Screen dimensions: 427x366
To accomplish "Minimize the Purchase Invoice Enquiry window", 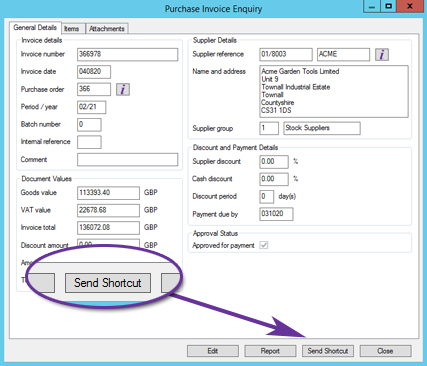I will coord(372,6).
